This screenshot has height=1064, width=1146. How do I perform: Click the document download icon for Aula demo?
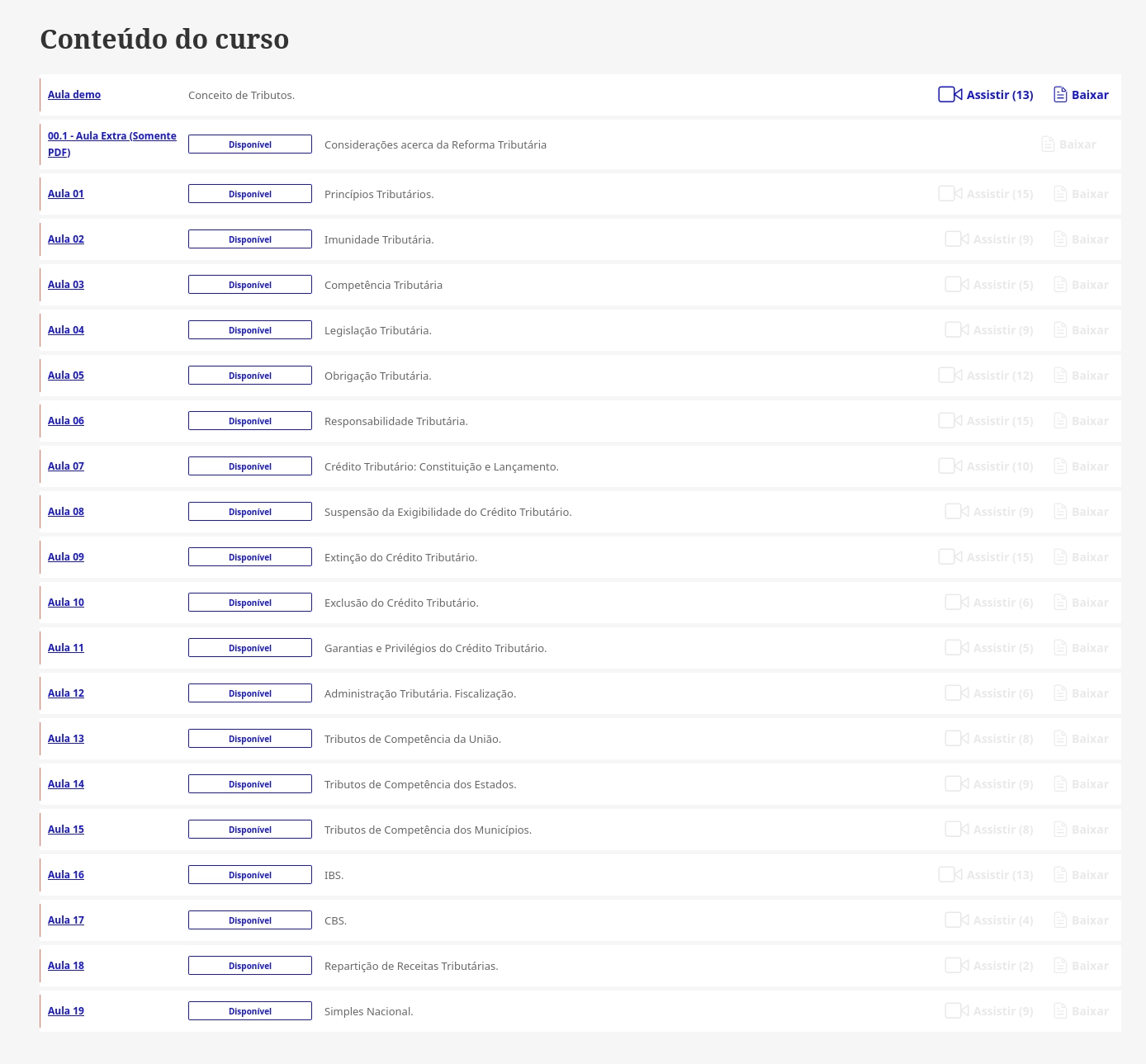(x=1060, y=95)
